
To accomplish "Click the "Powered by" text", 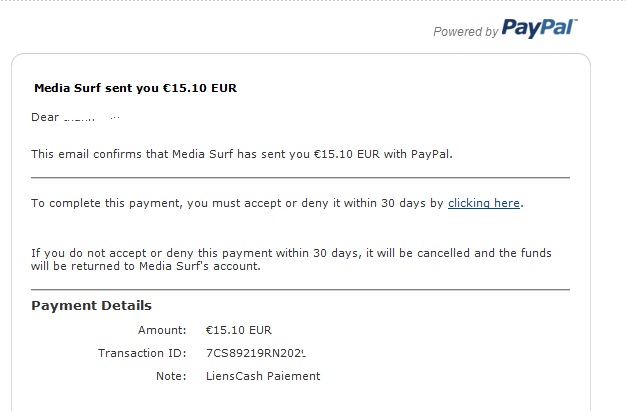I will [465, 32].
